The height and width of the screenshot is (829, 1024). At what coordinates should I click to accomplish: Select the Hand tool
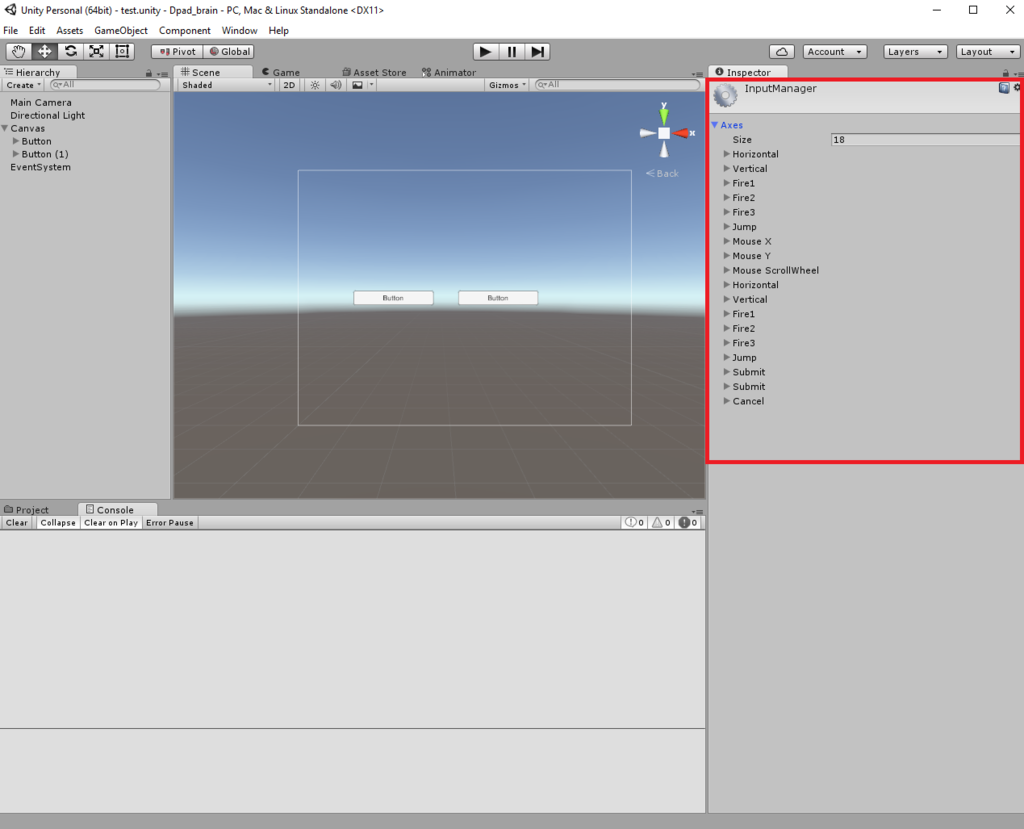18,52
